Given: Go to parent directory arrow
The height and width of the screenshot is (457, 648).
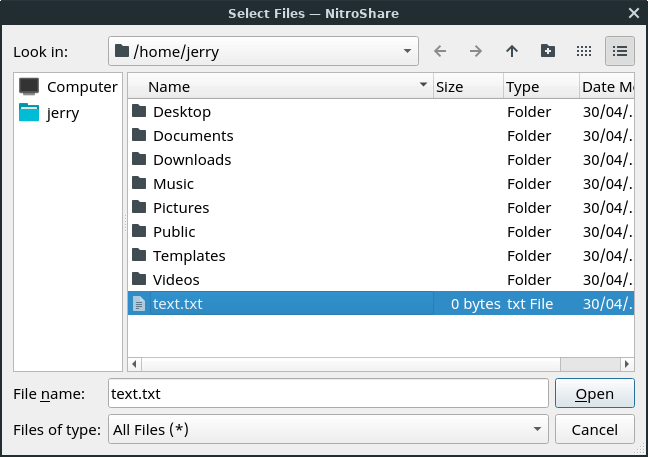Looking at the screenshot, I should pyautogui.click(x=512, y=51).
